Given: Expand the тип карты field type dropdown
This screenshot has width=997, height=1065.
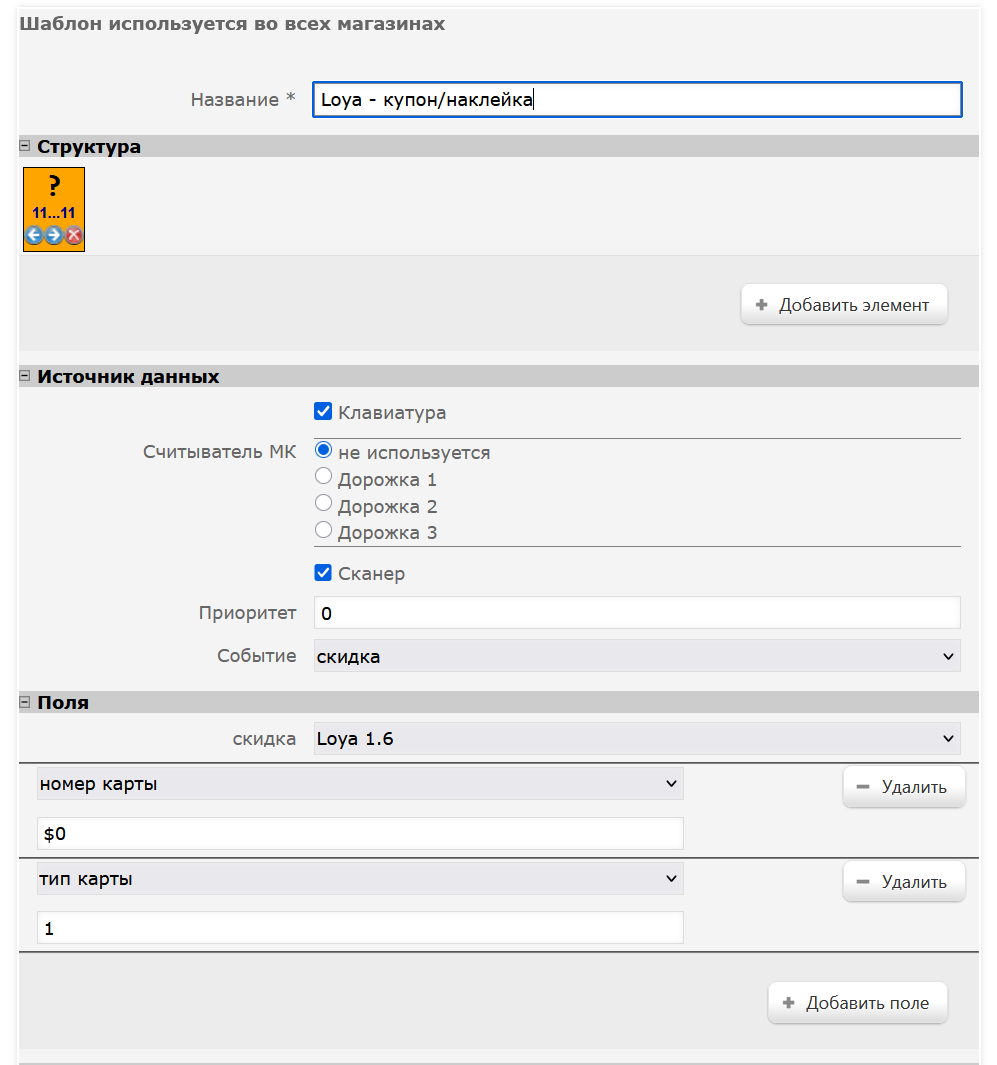Looking at the screenshot, I should [x=360, y=879].
